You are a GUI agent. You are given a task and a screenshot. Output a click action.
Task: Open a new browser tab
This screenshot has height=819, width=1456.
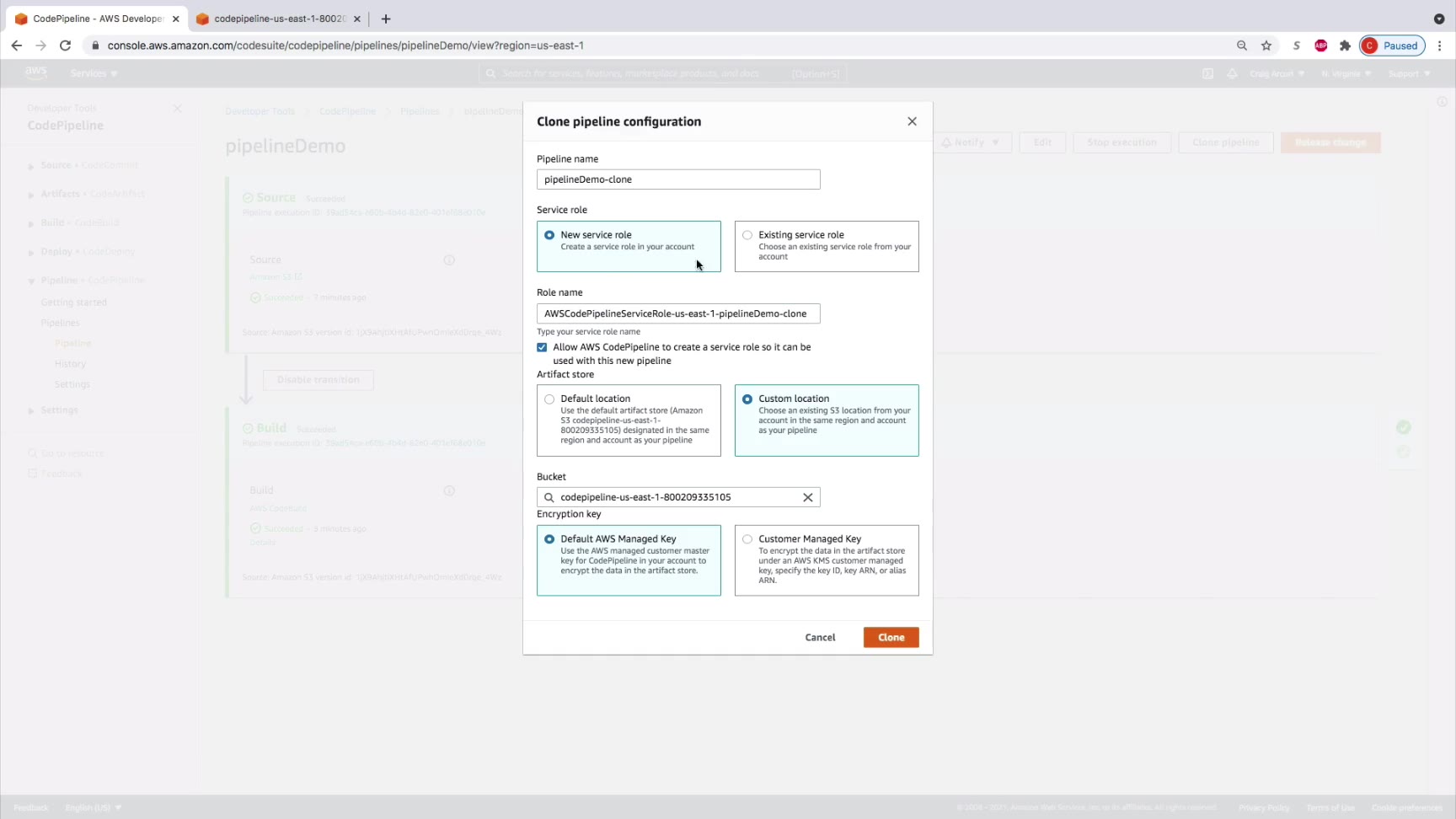coord(386,19)
